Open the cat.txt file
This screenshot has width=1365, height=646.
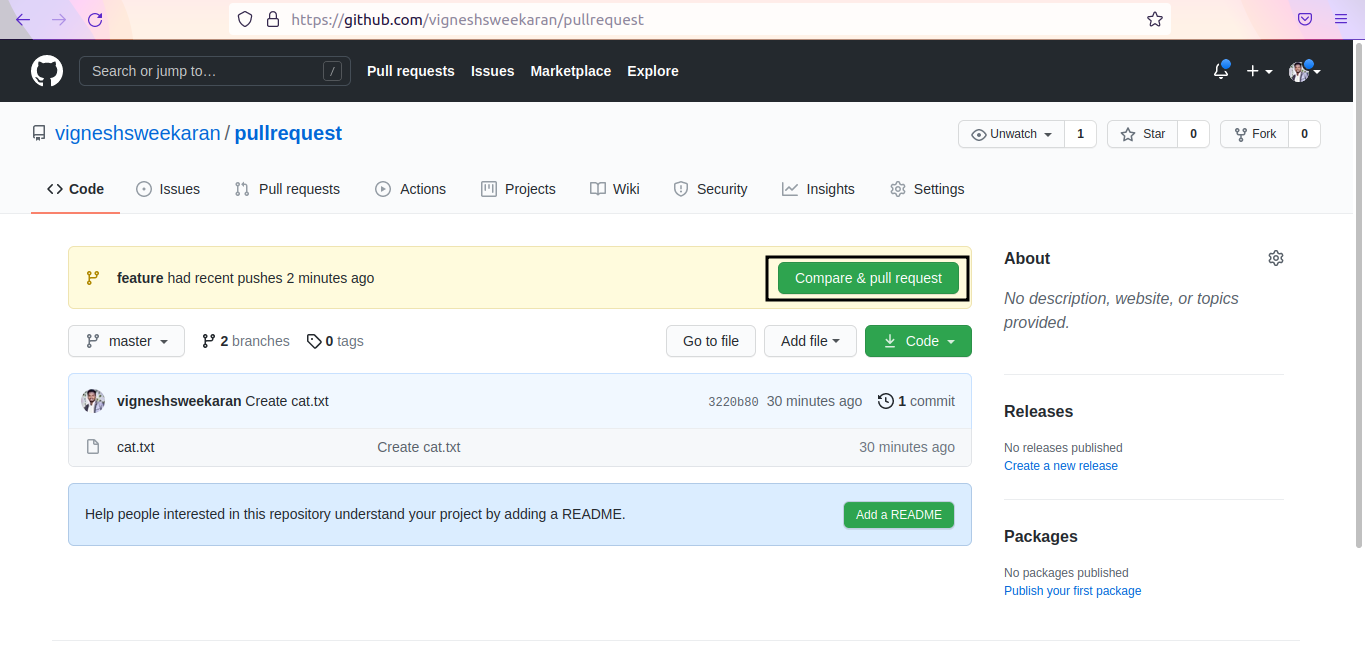(x=136, y=447)
